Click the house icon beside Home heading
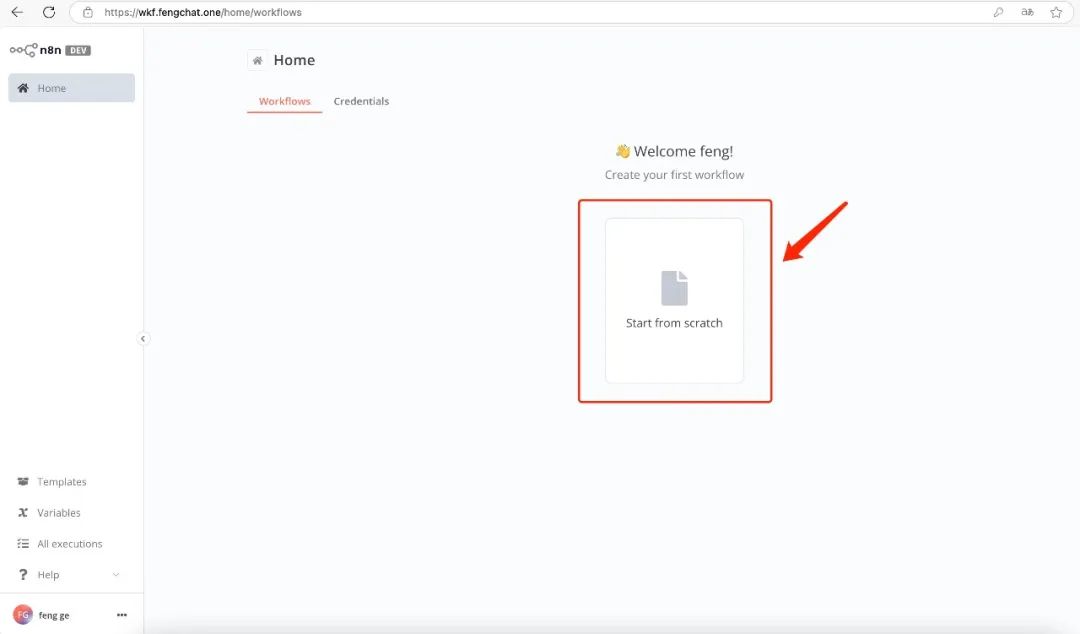Image resolution: width=1080 pixels, height=634 pixels. point(257,61)
